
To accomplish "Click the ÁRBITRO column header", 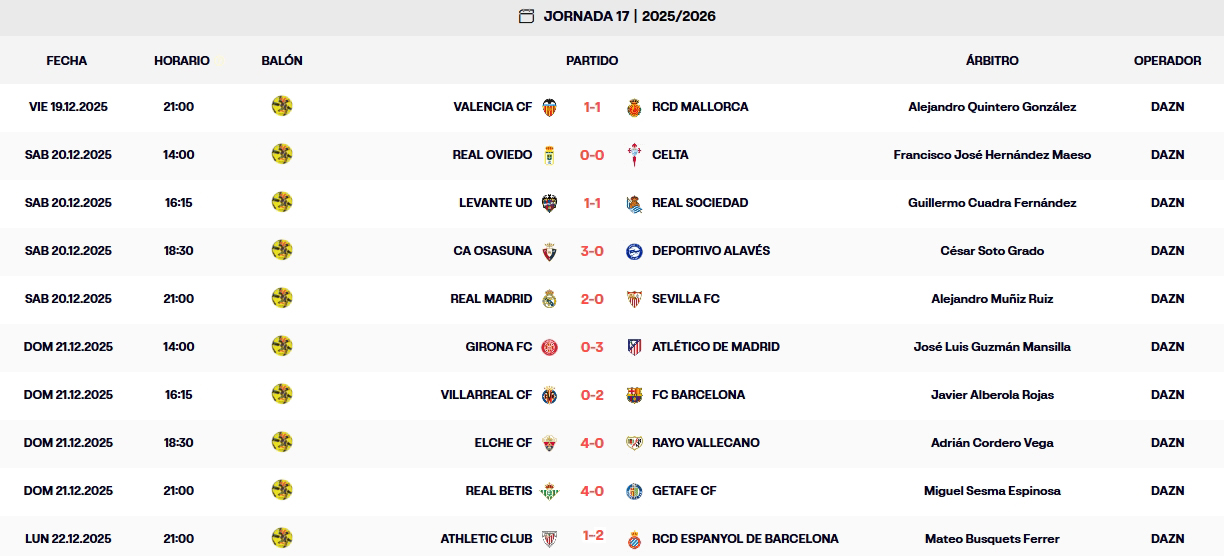I will coord(992,61).
